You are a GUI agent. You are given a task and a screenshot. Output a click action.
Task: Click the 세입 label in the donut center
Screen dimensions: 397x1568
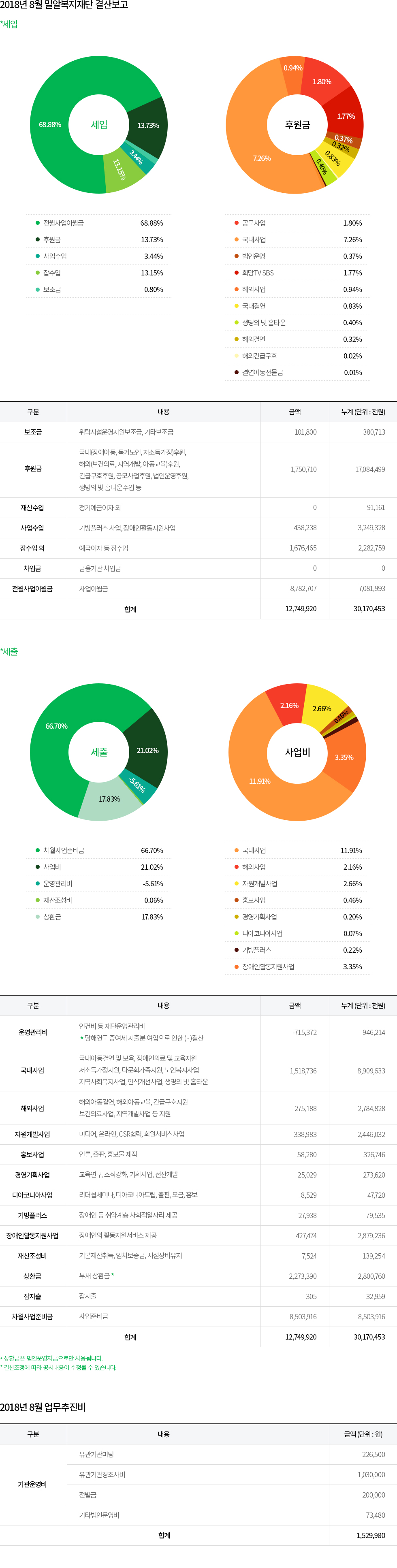pos(99,125)
